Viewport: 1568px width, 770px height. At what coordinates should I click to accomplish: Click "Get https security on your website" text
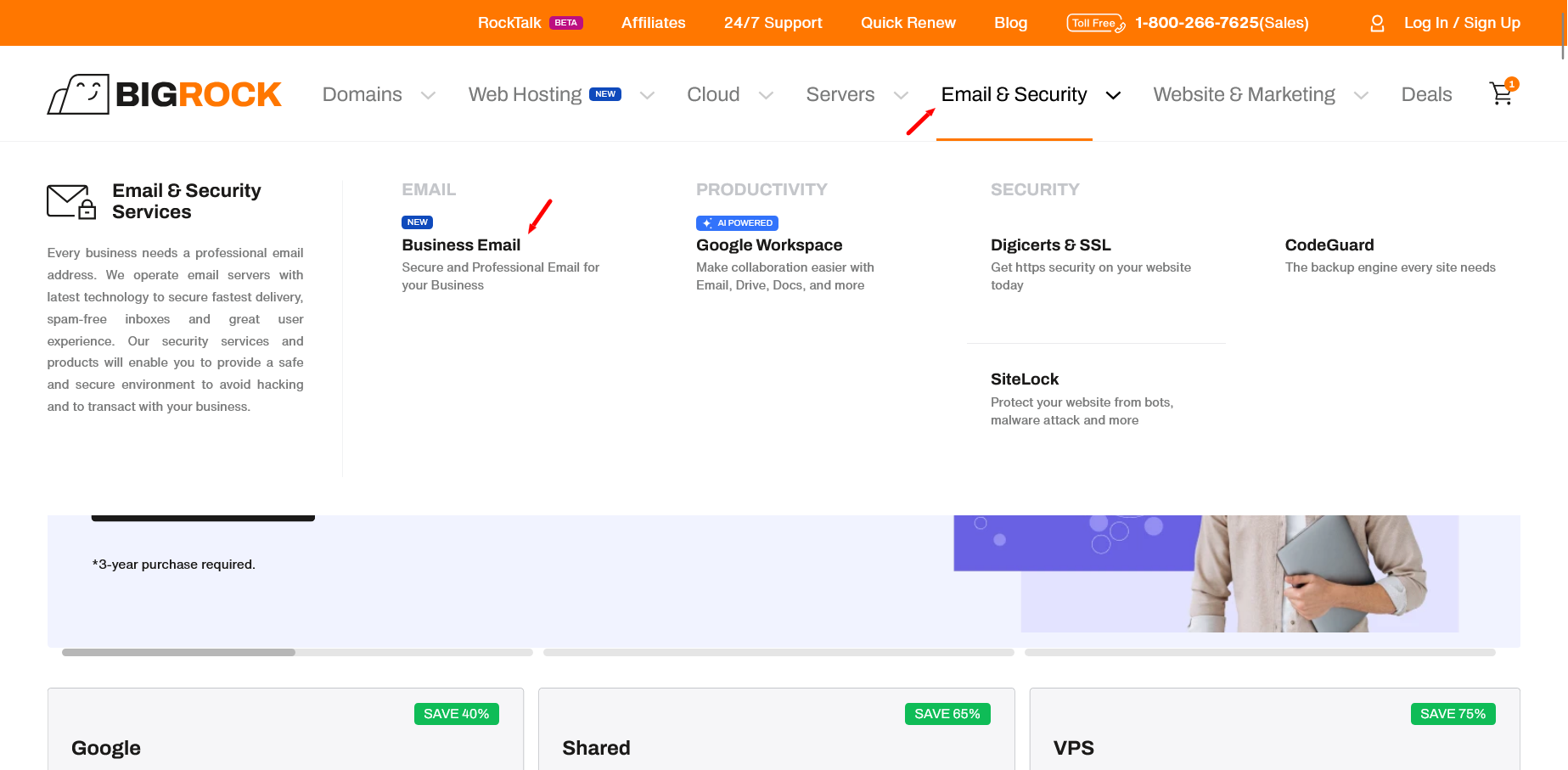click(1091, 276)
